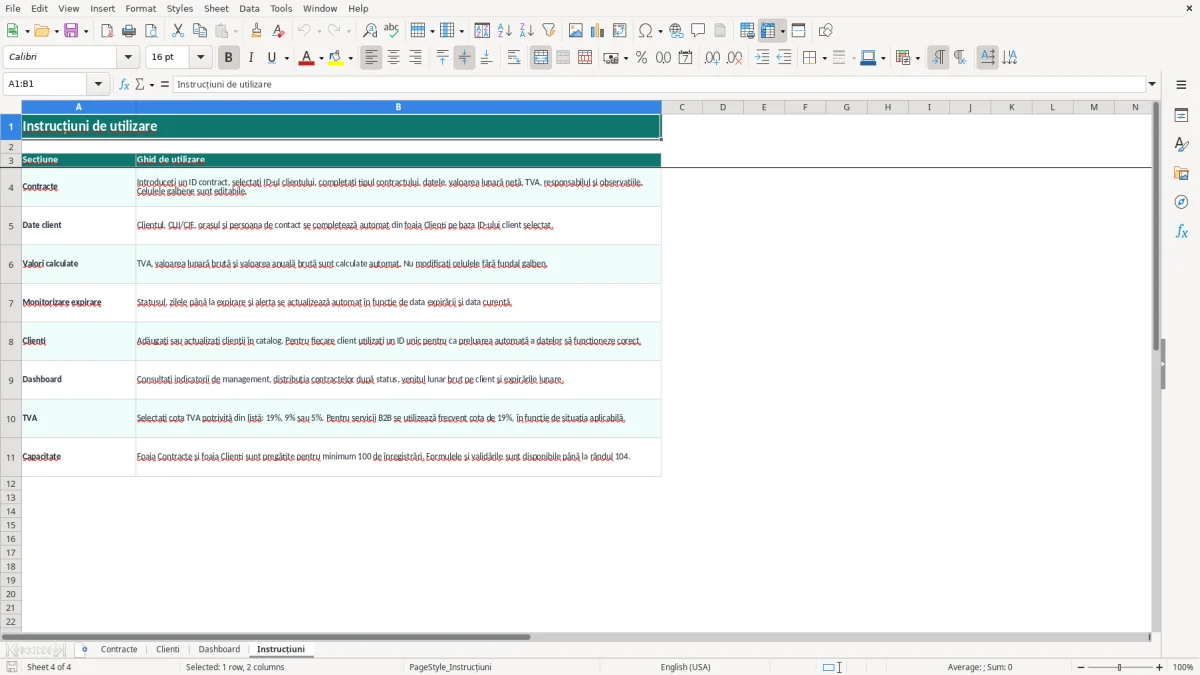This screenshot has width=1200, height=675.
Task: Cut the selection with the scissors icon
Action: coord(178,31)
